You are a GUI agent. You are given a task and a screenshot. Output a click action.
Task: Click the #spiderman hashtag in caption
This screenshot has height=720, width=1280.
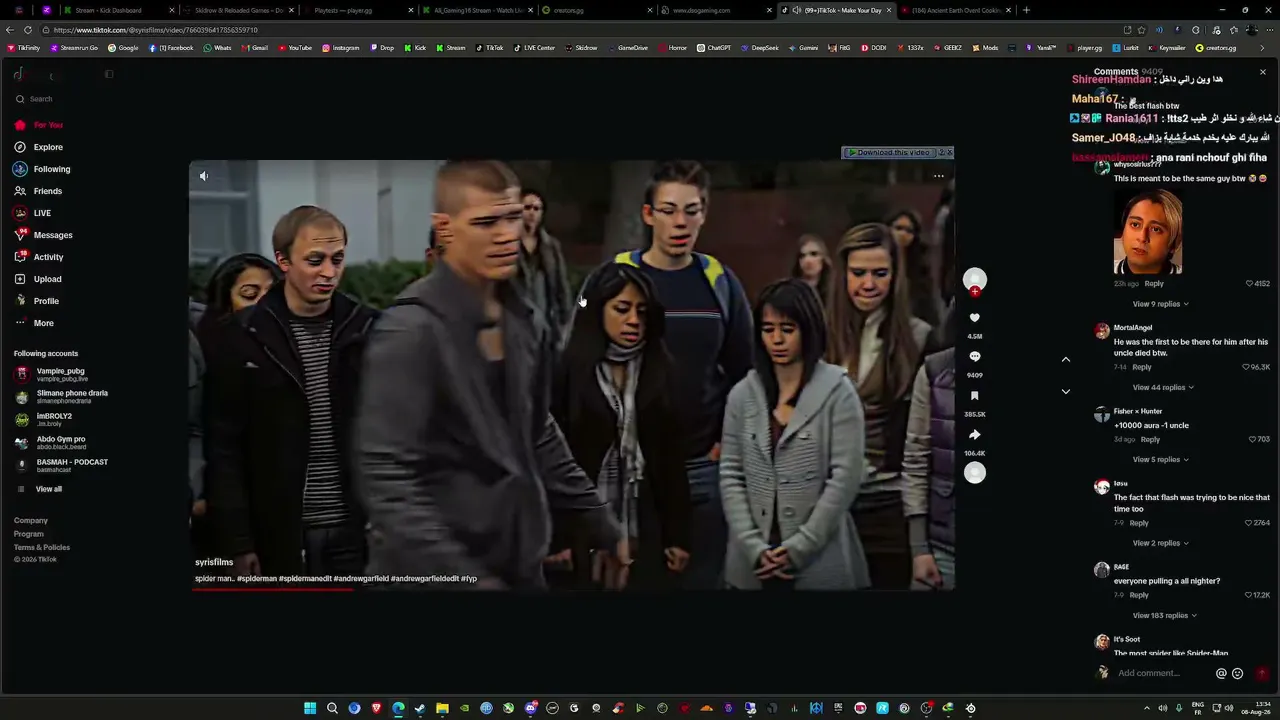[x=257, y=579]
